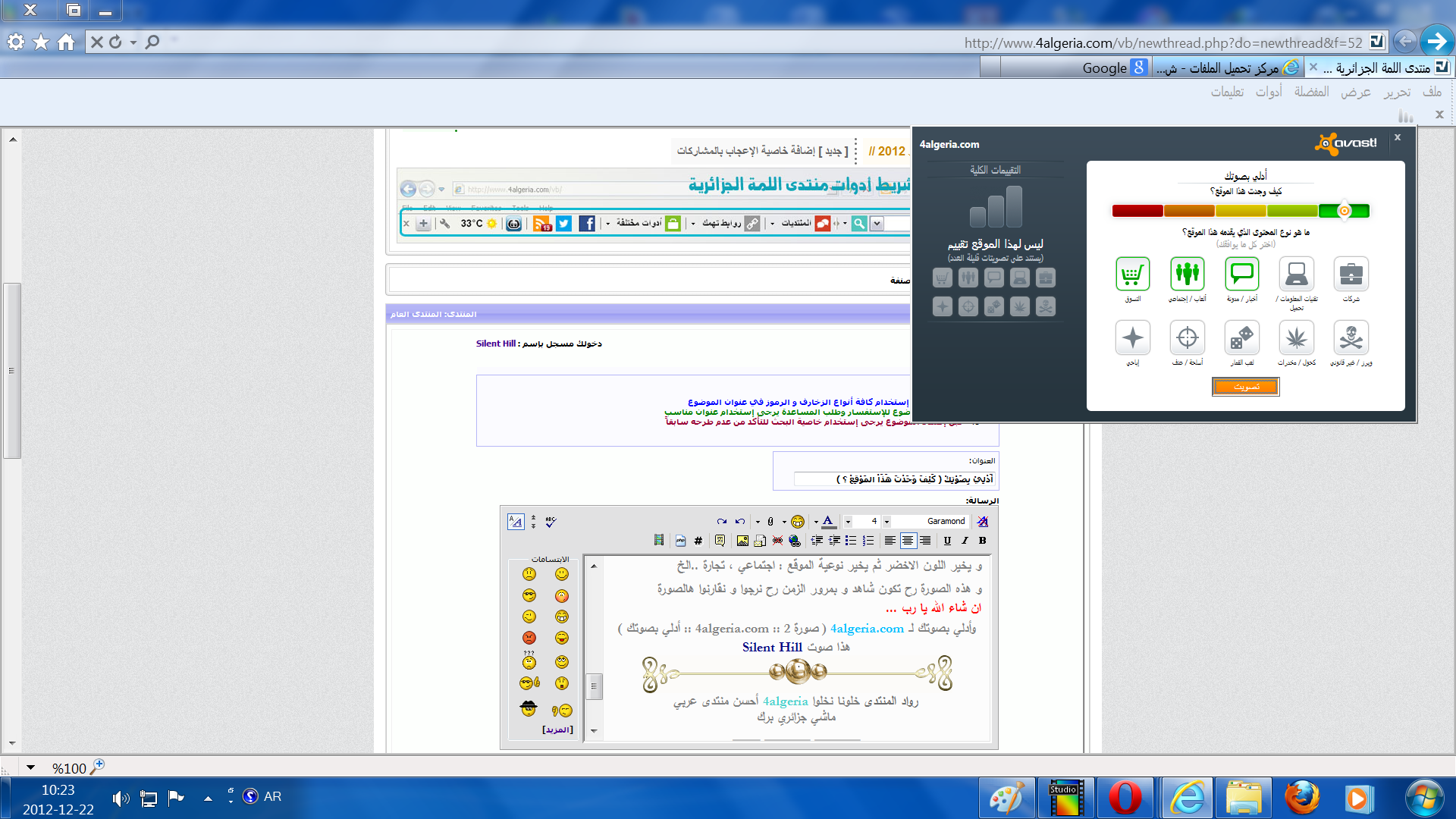Viewport: 1456px width, 819px height.
Task: Click the orange تصويت vote button
Action: coord(1245,387)
